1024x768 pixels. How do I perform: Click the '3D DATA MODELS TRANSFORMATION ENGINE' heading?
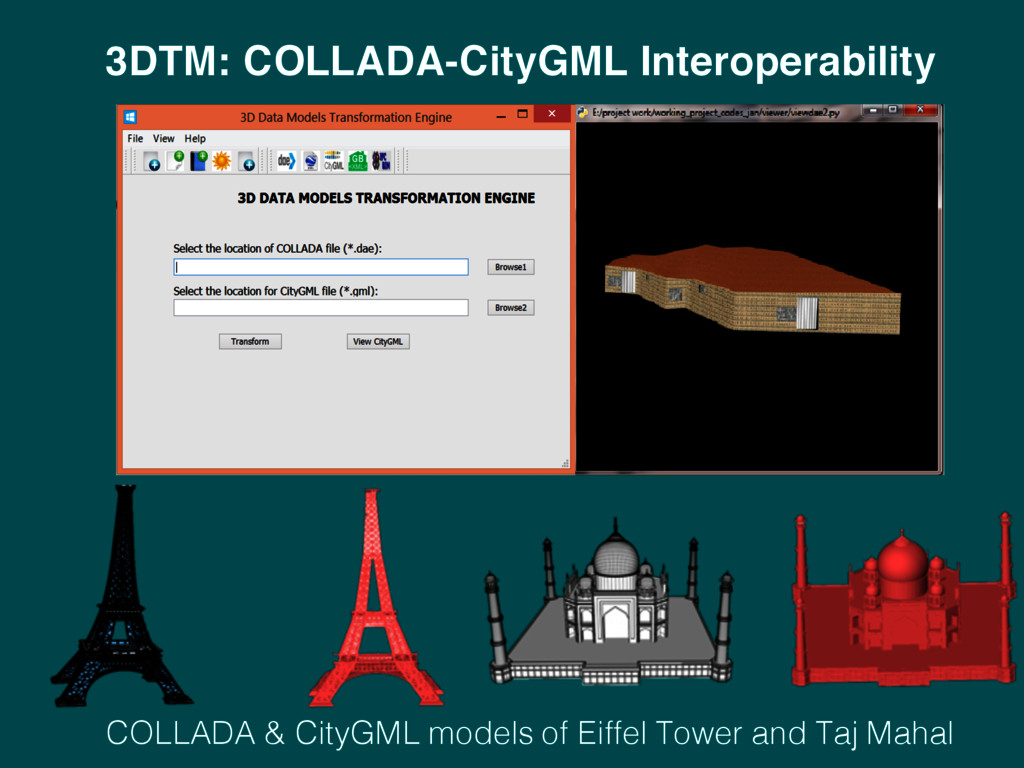tap(386, 198)
